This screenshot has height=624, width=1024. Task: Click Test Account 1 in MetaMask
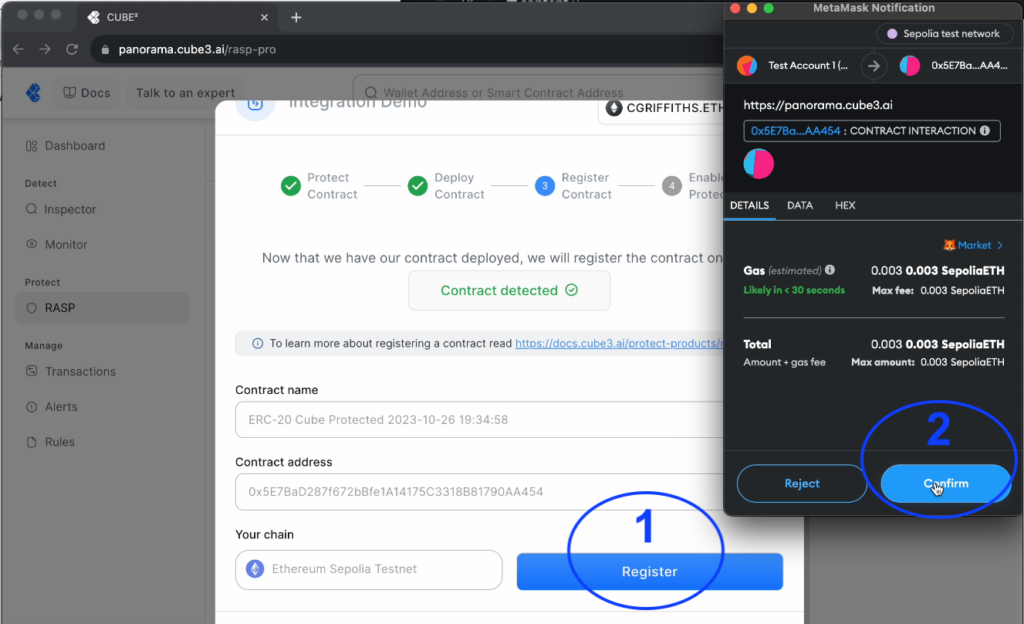coord(808,65)
